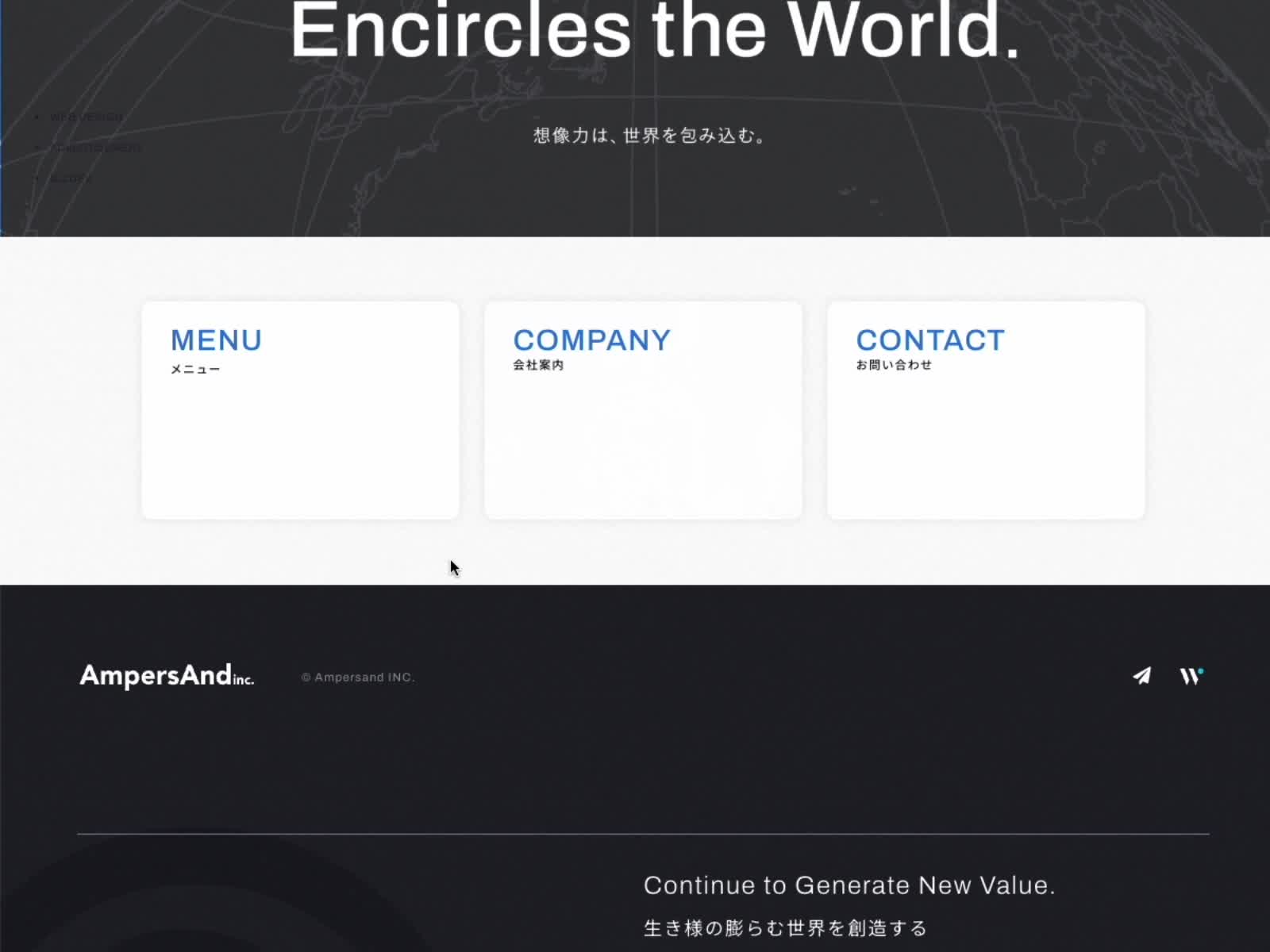Open the COMPANY card
The width and height of the screenshot is (1270, 952).
tap(643, 410)
